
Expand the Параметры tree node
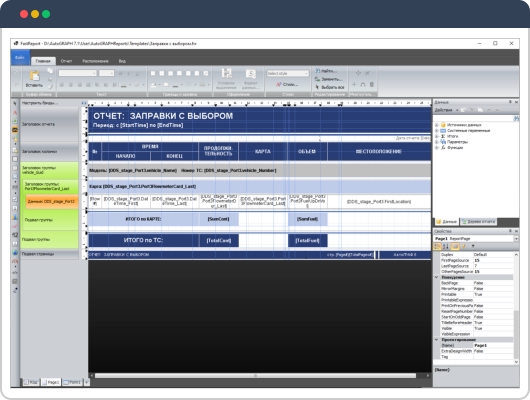[x=436, y=142]
